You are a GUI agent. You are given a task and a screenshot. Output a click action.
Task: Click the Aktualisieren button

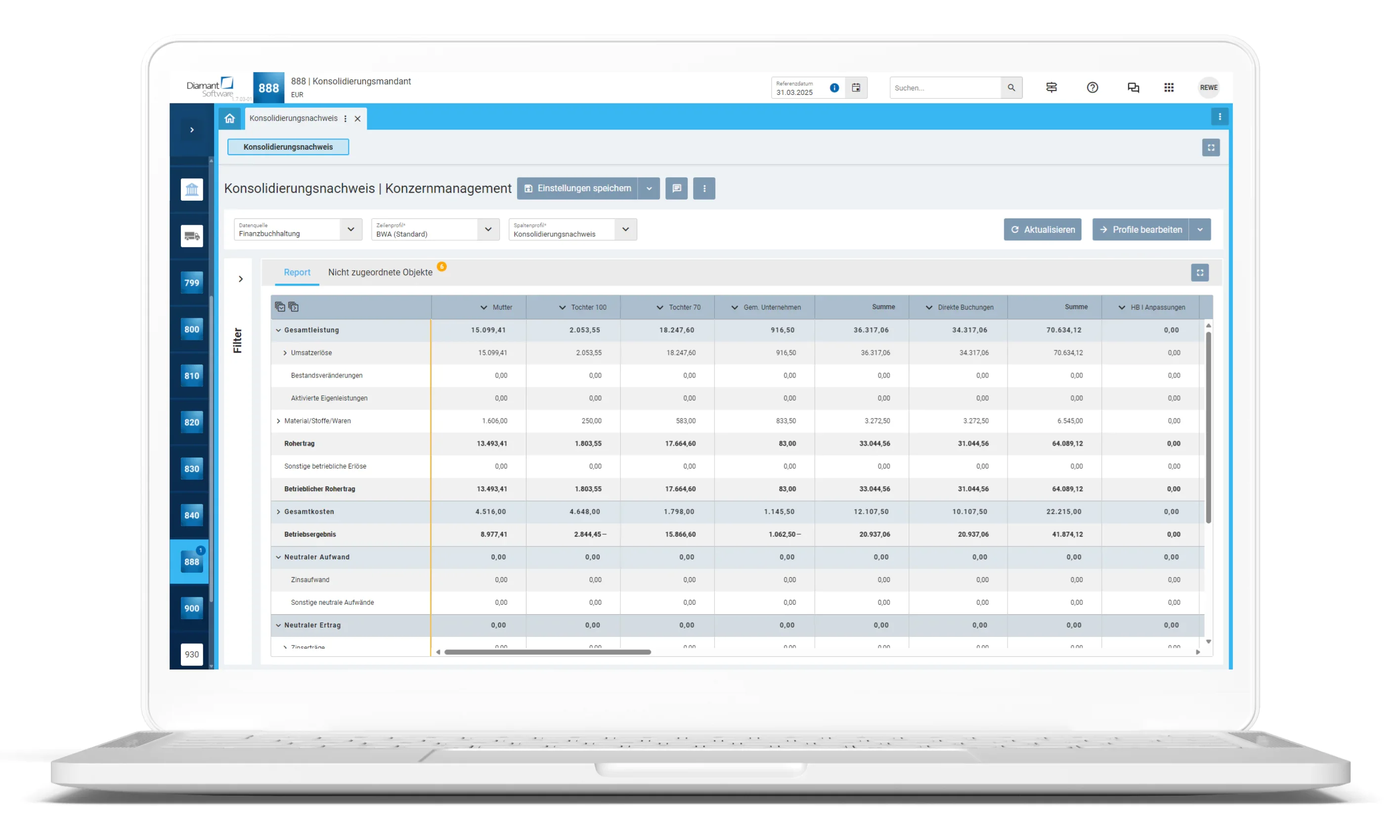(1042, 230)
